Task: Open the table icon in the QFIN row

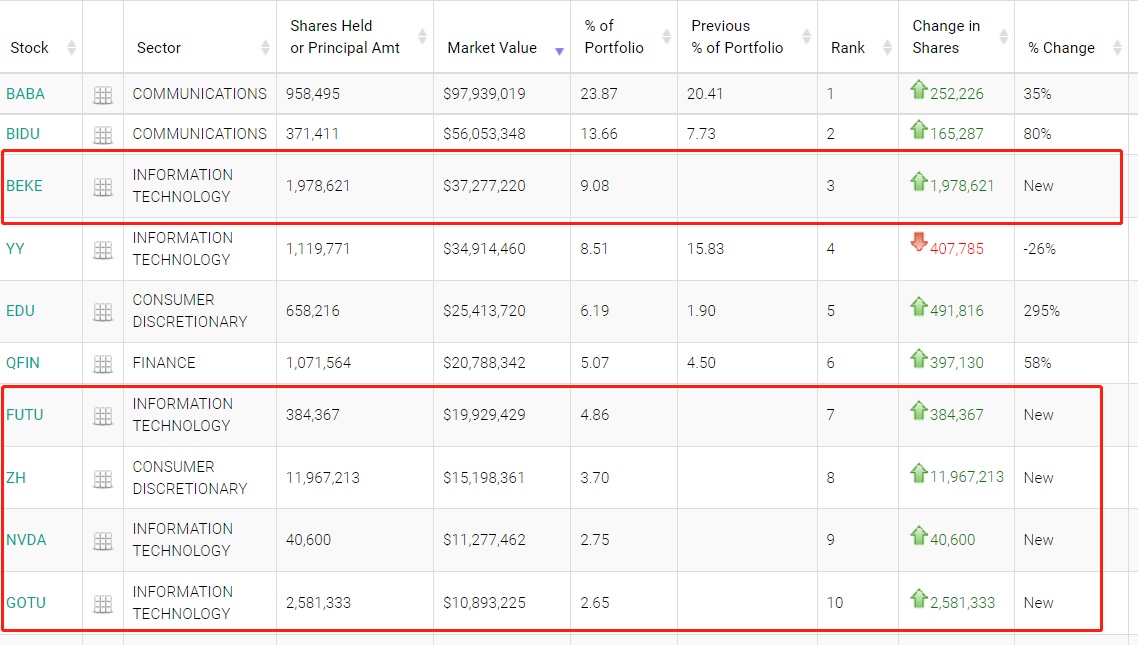Action: click(103, 364)
